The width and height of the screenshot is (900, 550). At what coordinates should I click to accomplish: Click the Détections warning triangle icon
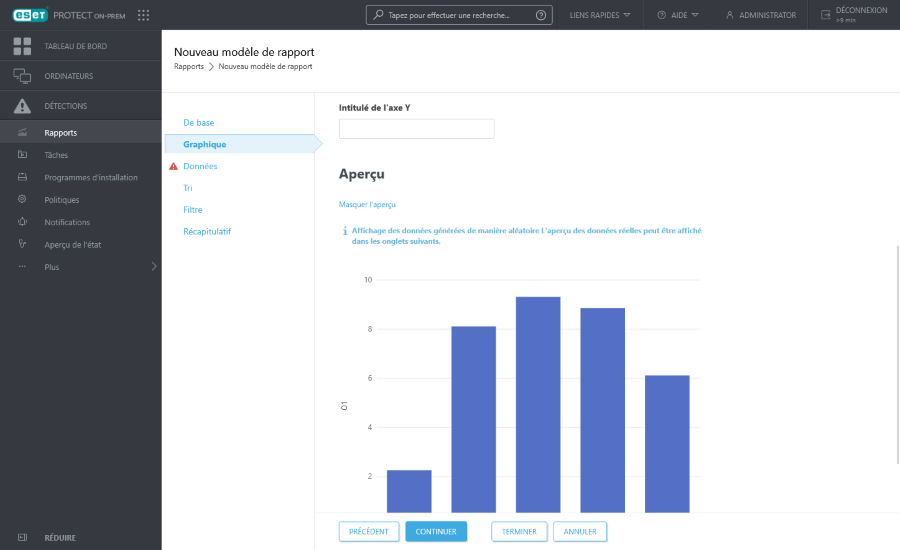click(22, 106)
